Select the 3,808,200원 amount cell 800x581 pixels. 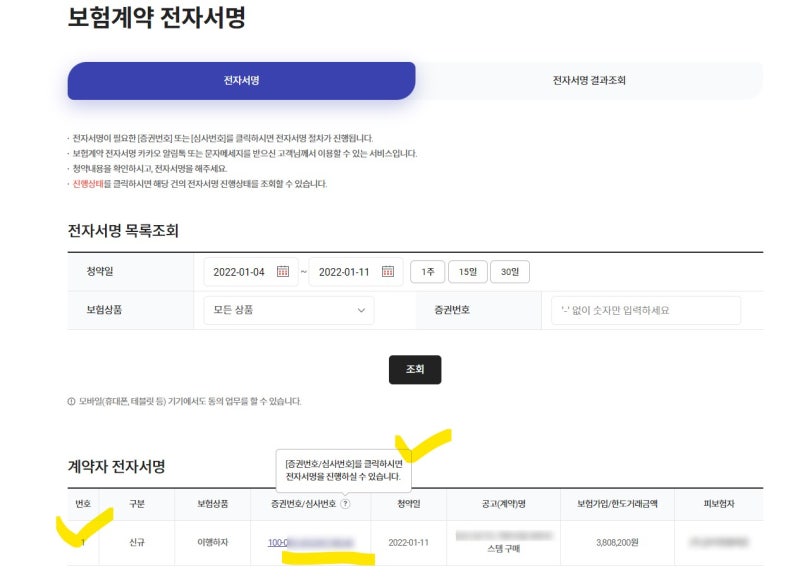coord(617,543)
